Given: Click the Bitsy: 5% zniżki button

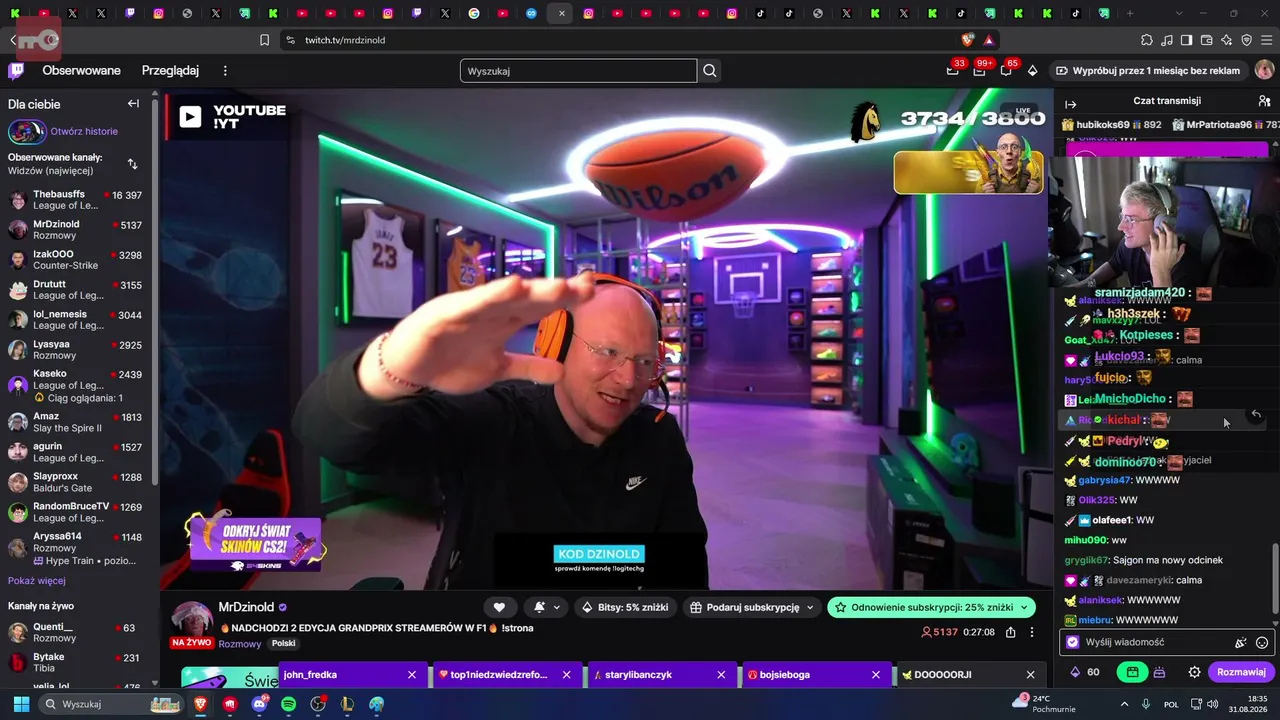Looking at the screenshot, I should point(625,607).
